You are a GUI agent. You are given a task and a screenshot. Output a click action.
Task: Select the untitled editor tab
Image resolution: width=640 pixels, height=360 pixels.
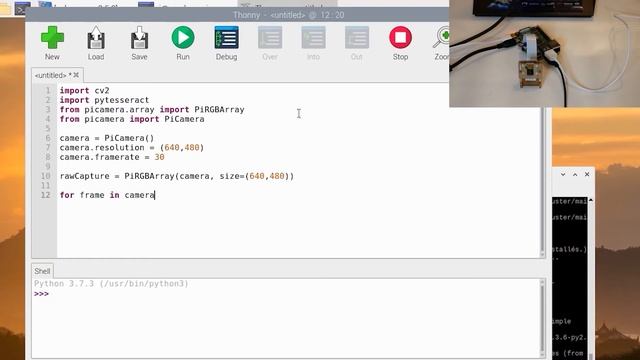tap(57, 75)
